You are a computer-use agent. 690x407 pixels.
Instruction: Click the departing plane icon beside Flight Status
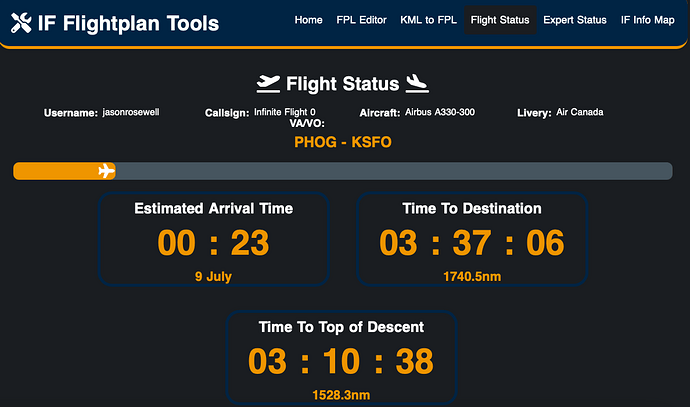coord(268,83)
